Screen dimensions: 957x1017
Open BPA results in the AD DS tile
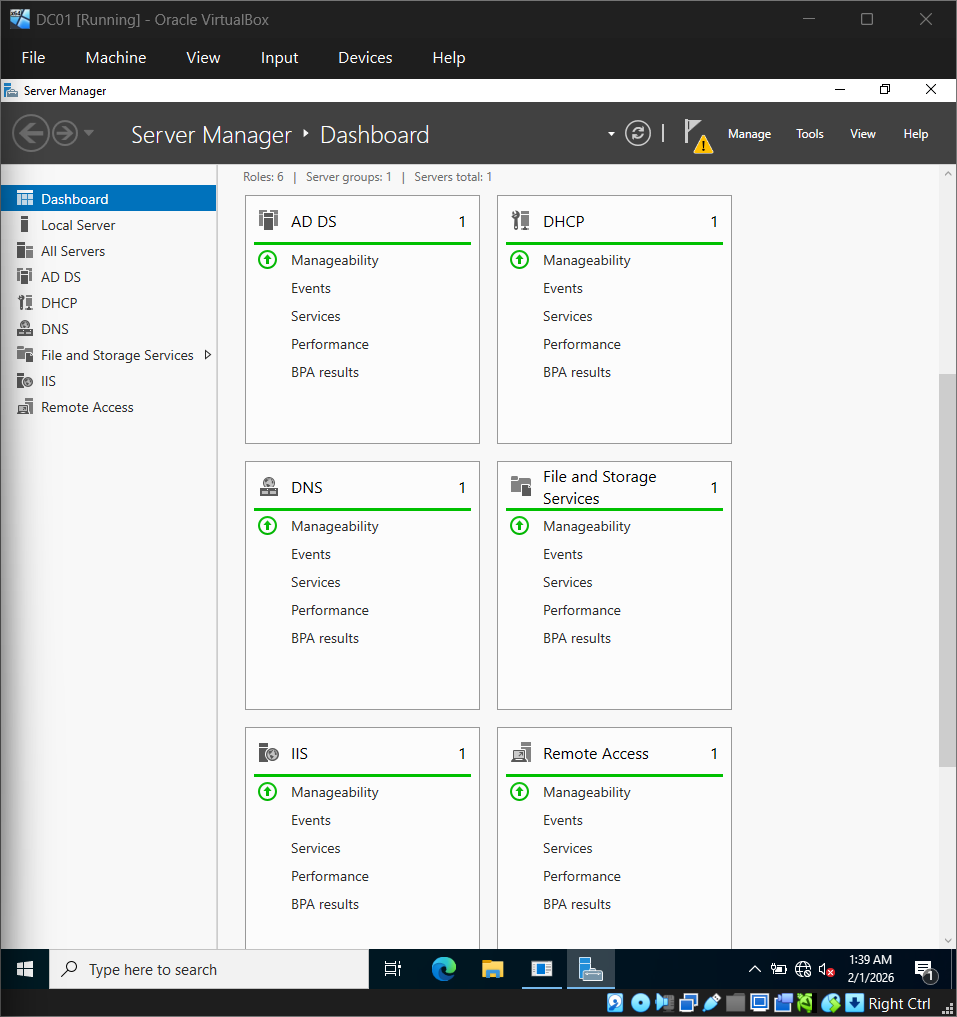pyautogui.click(x=324, y=372)
